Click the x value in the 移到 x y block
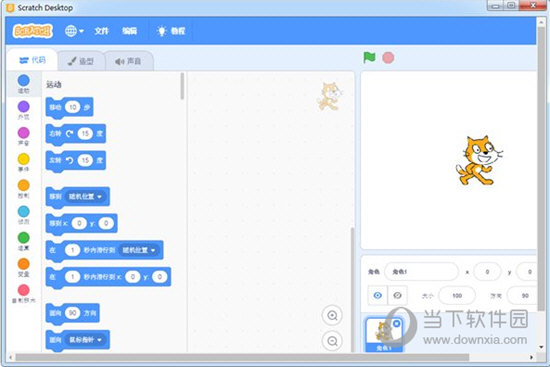550x367 pixels. (79, 223)
